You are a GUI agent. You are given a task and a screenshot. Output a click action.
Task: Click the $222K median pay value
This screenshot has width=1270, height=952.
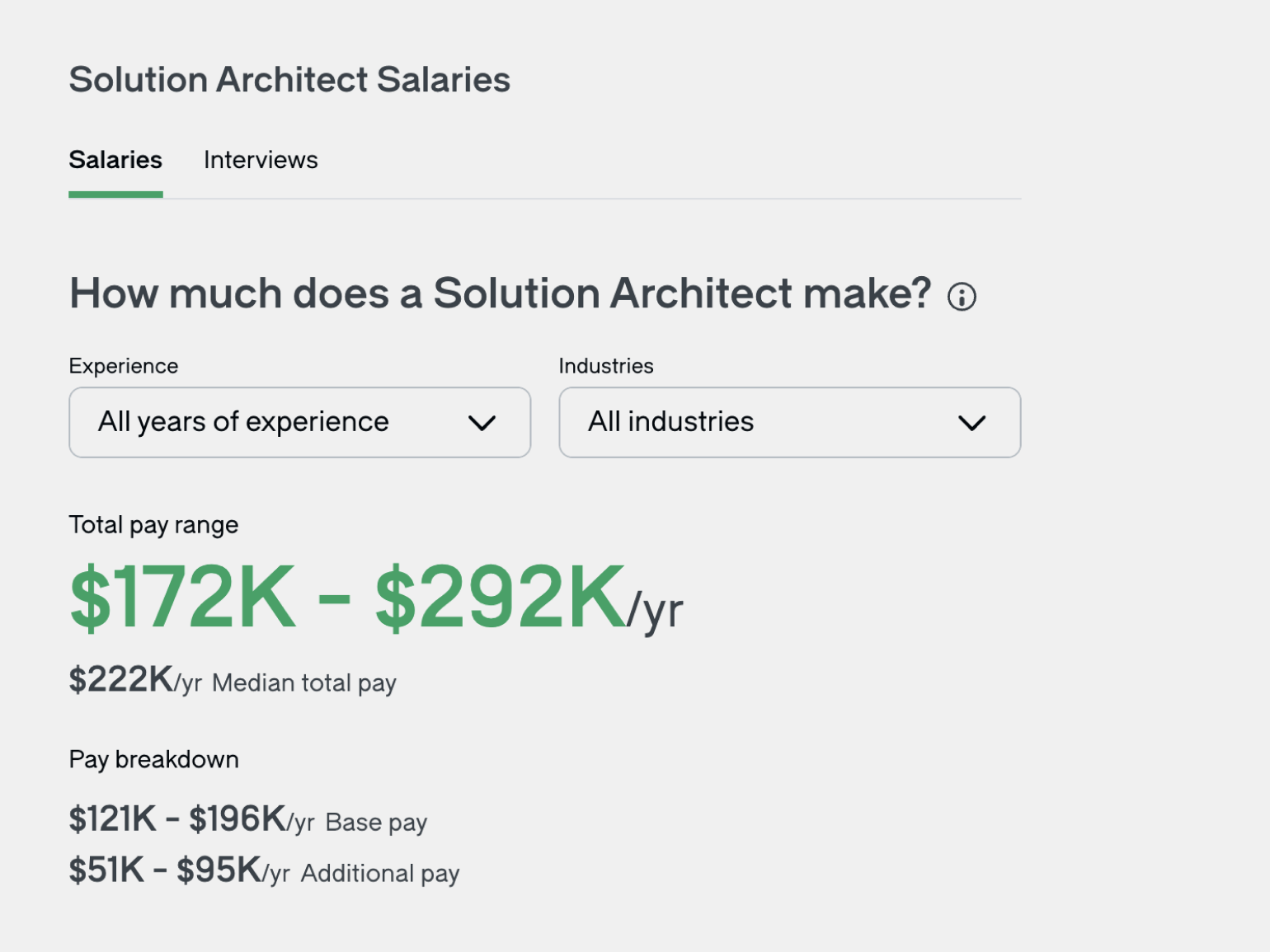pyautogui.click(x=121, y=680)
